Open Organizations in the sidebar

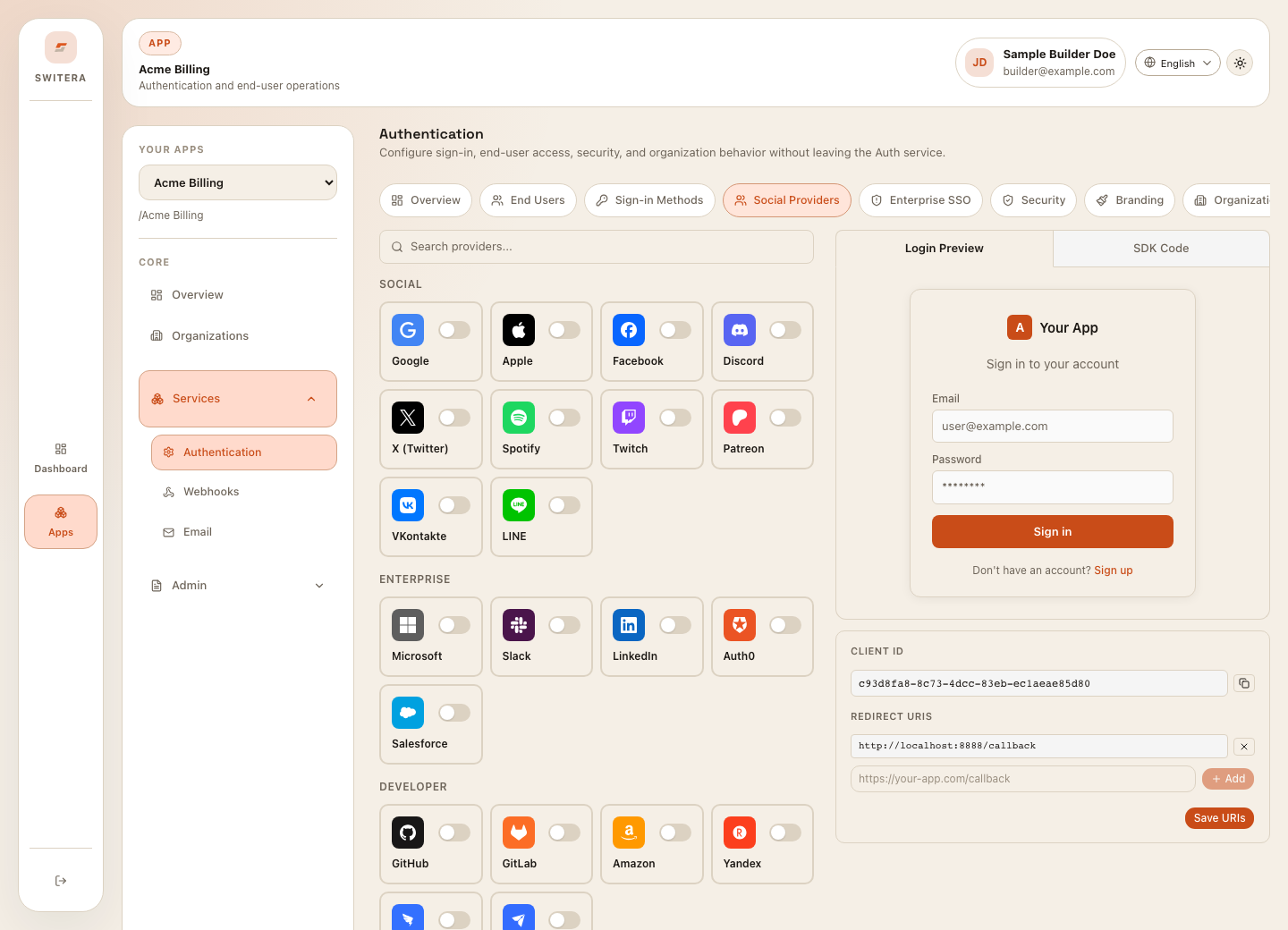coord(238,336)
